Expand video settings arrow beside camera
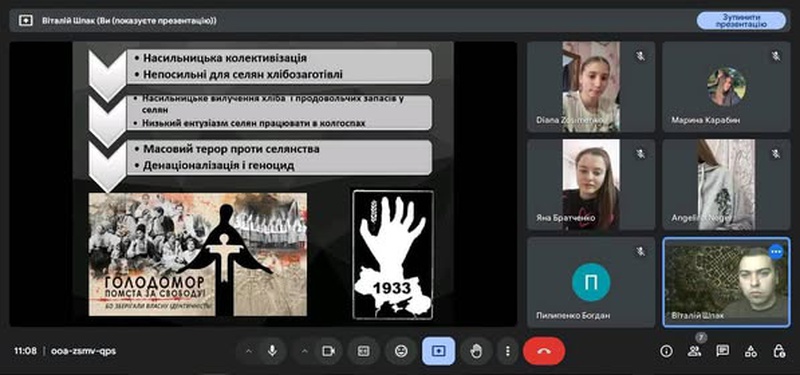The width and height of the screenshot is (800, 375). pos(305,351)
